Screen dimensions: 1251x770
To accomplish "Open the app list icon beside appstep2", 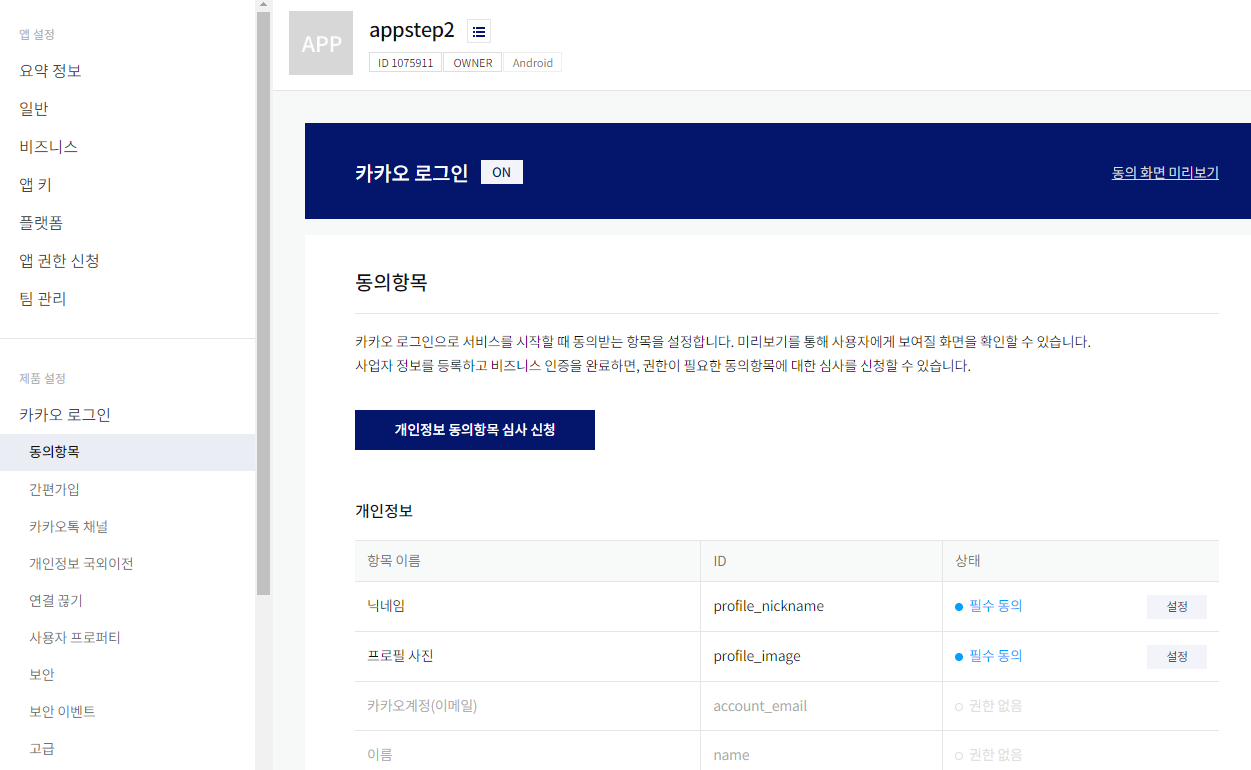I will tap(479, 31).
